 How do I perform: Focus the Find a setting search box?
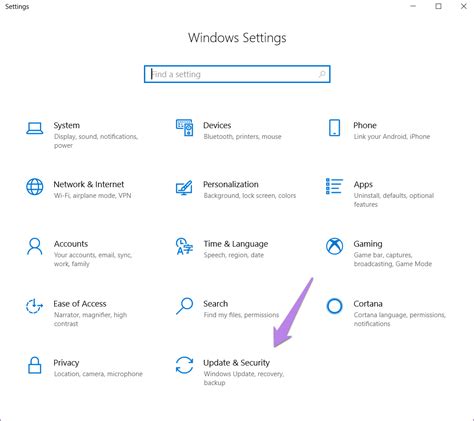point(237,74)
